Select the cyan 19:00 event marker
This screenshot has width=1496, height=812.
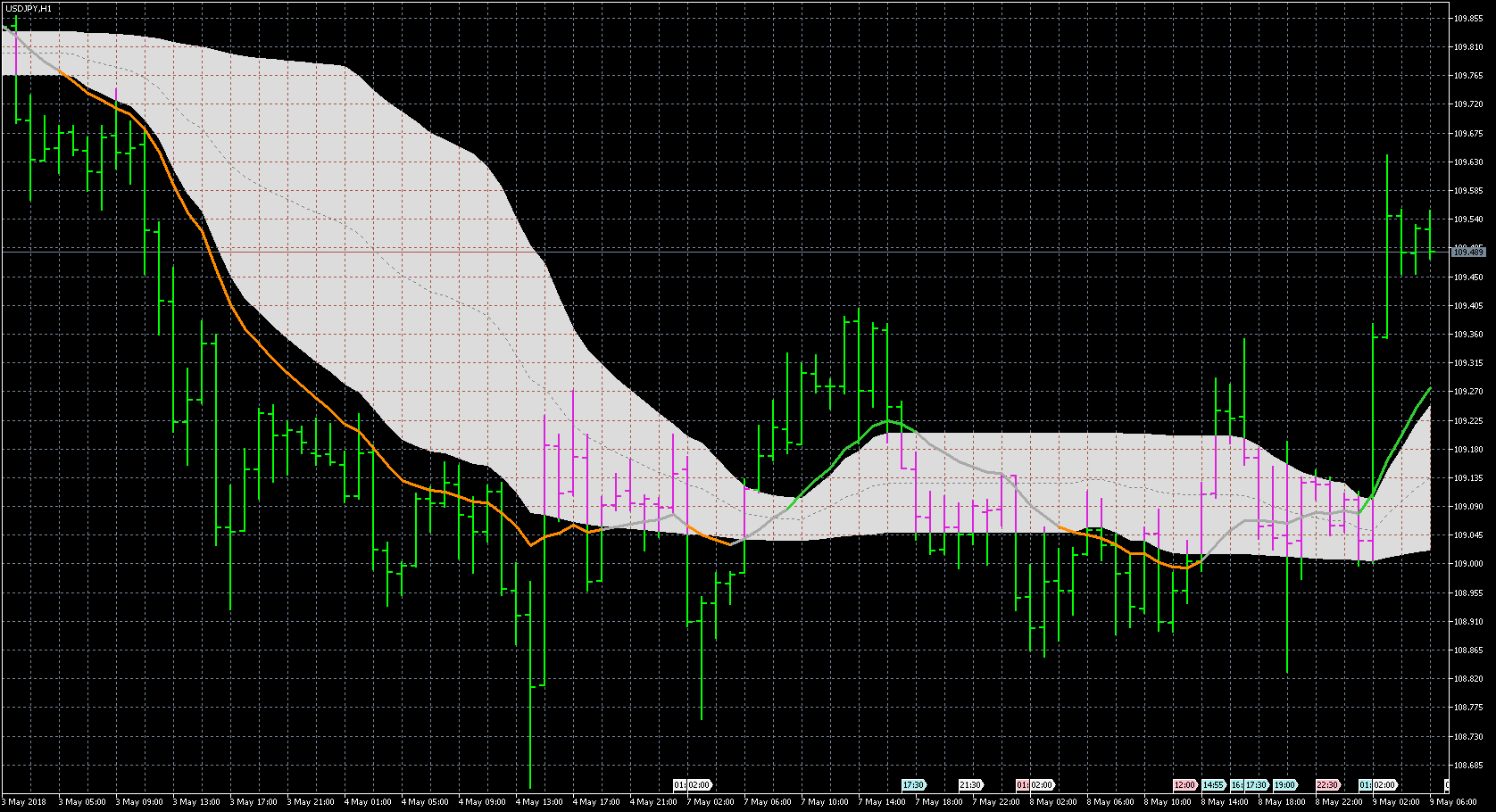tap(1284, 785)
